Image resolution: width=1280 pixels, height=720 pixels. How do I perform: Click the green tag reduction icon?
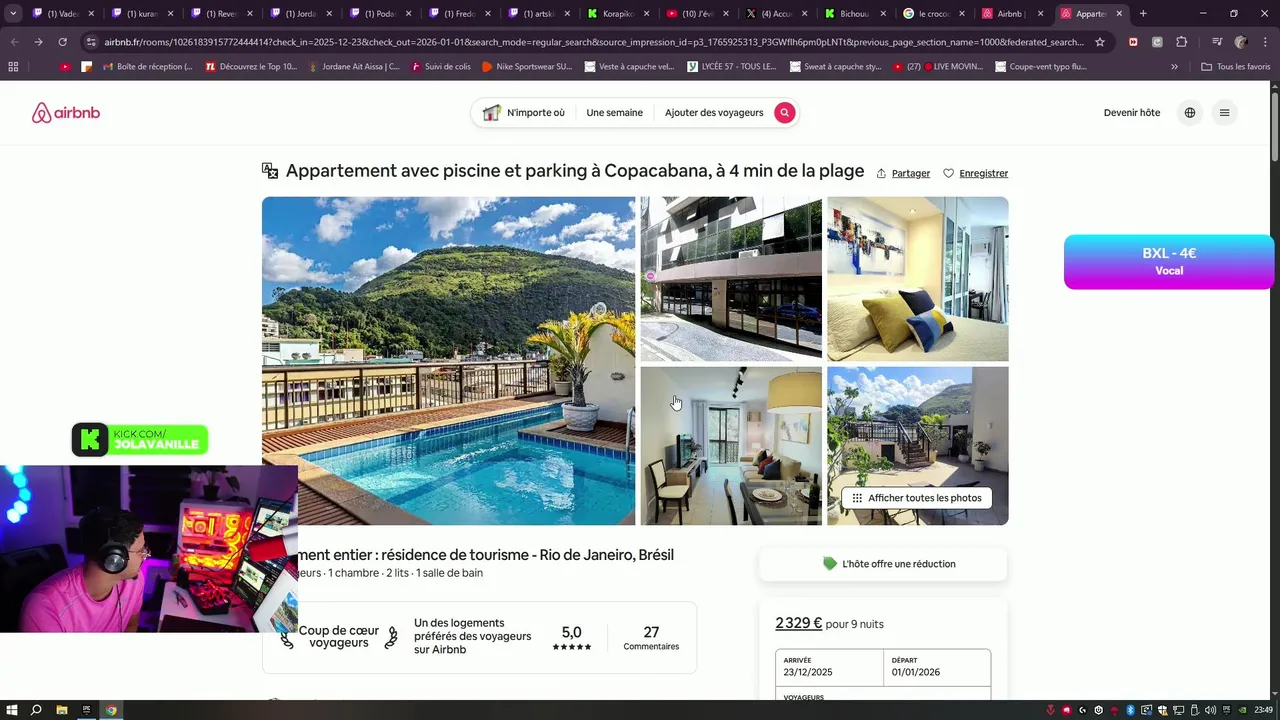click(x=829, y=564)
